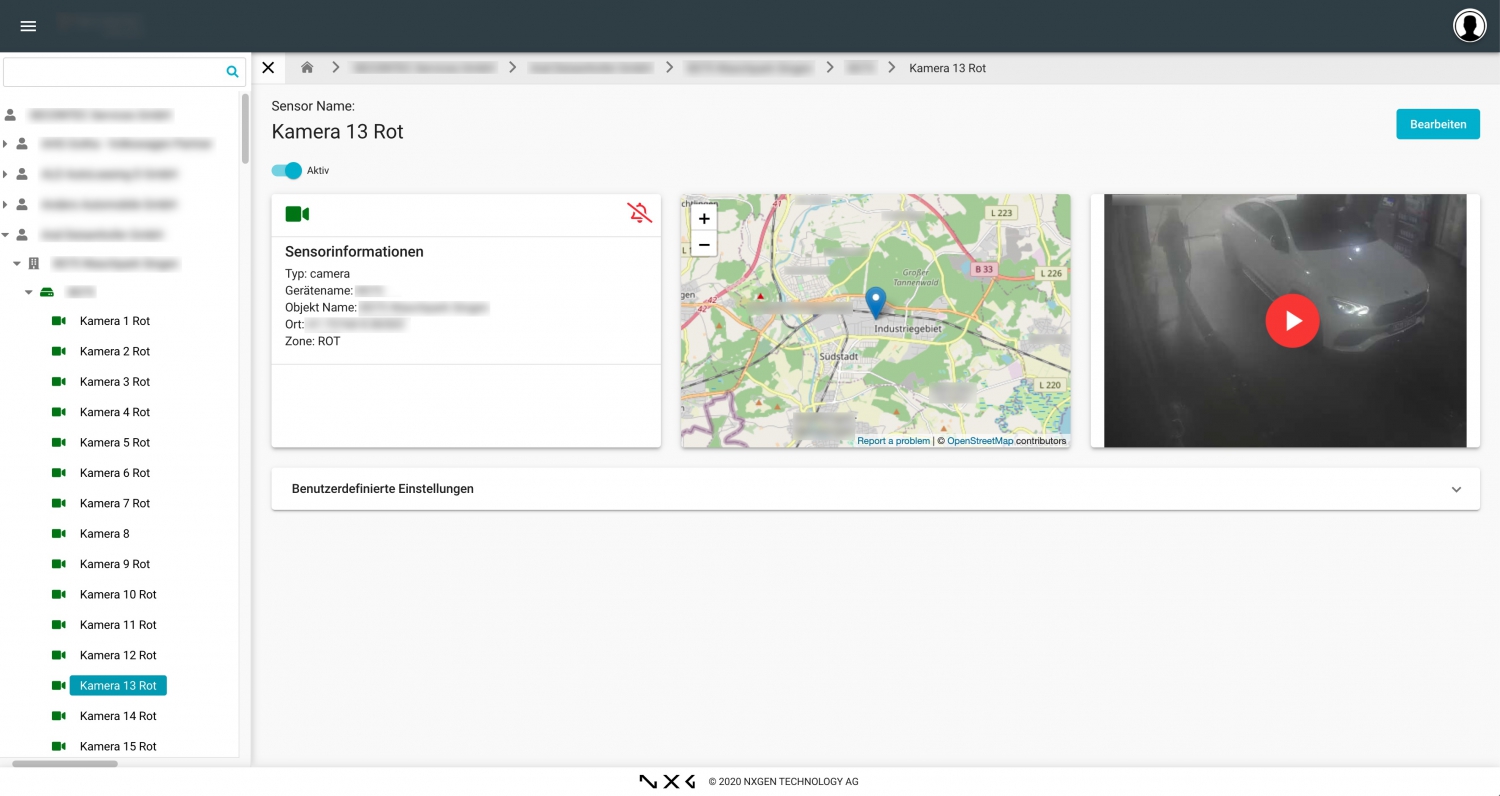This screenshot has height=796, width=1500.
Task: Select Kamera 8 in the tree
Action: 104,534
